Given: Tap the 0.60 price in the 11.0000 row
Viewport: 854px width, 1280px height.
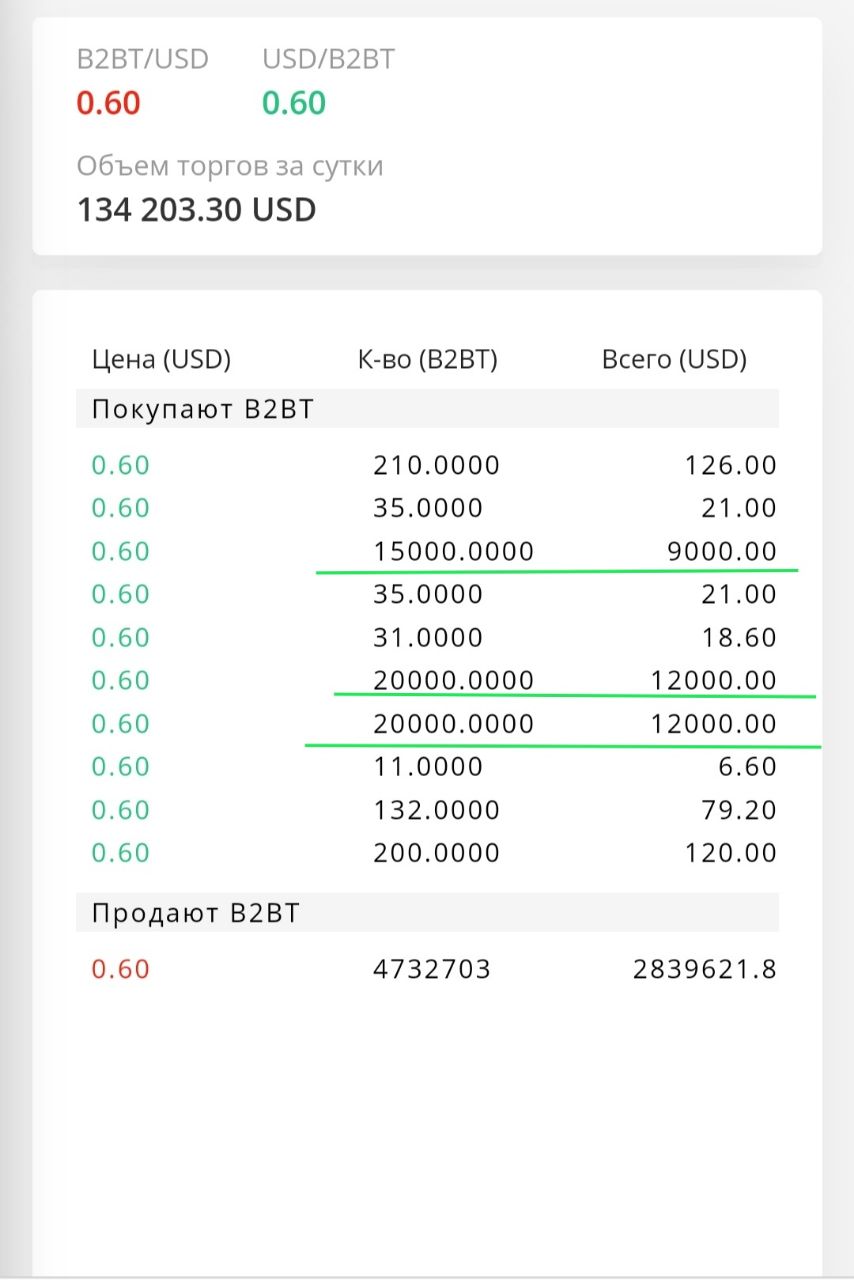Looking at the screenshot, I should point(120,766).
